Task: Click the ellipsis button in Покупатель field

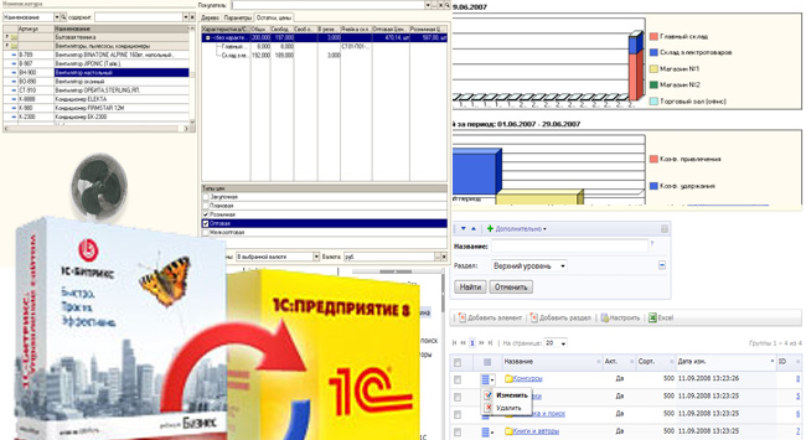Action: pyautogui.click(x=434, y=5)
